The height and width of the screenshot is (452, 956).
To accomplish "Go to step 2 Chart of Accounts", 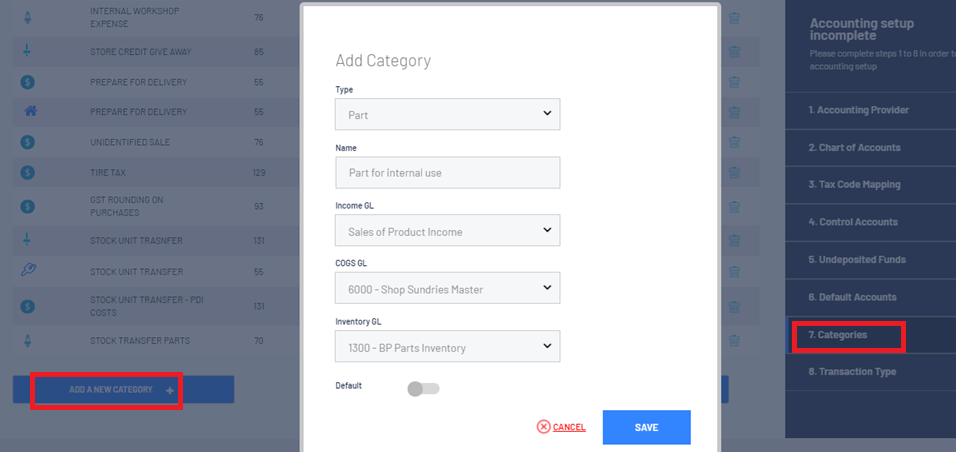I will 855,148.
